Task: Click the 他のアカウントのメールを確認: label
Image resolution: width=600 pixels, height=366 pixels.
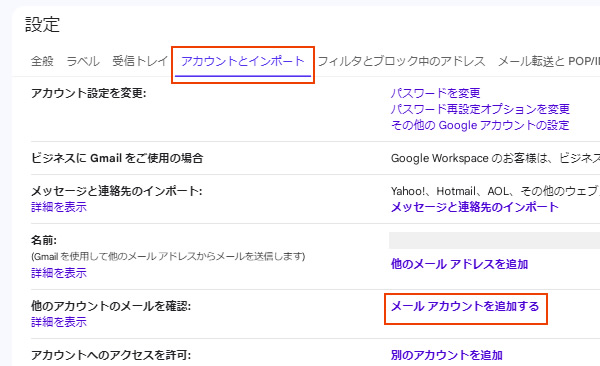Action: click(111, 306)
